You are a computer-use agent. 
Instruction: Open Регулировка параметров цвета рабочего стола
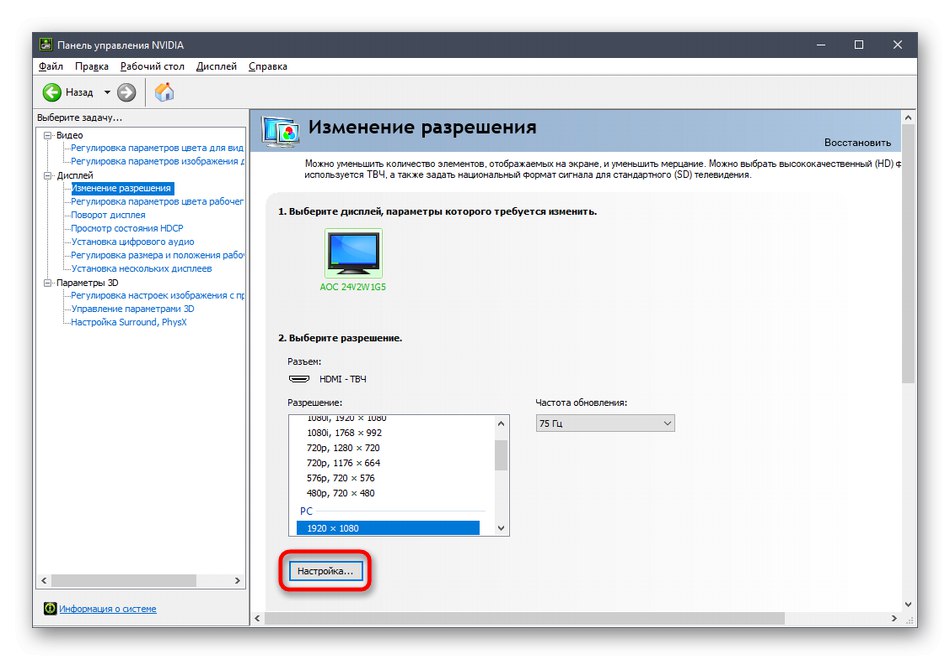[157, 202]
